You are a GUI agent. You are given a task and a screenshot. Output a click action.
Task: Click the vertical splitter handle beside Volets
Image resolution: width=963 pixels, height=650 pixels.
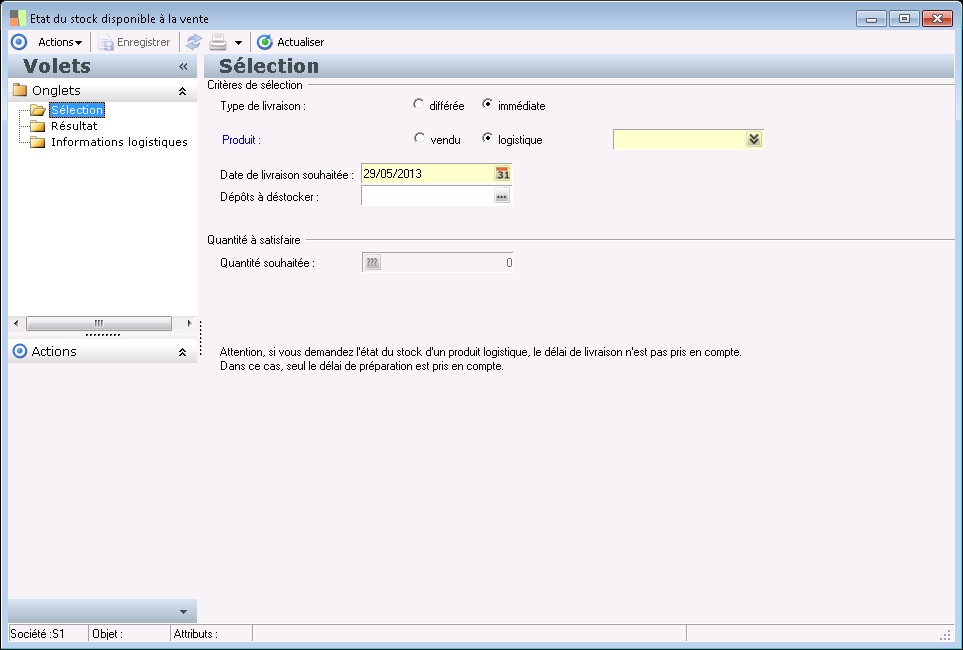coord(201,337)
